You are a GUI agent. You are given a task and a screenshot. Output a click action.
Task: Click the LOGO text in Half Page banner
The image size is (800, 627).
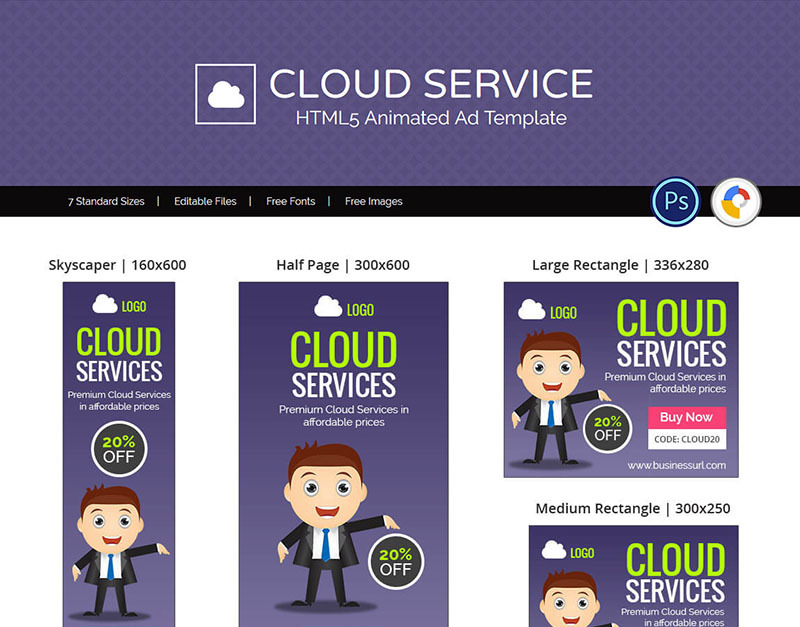(360, 310)
